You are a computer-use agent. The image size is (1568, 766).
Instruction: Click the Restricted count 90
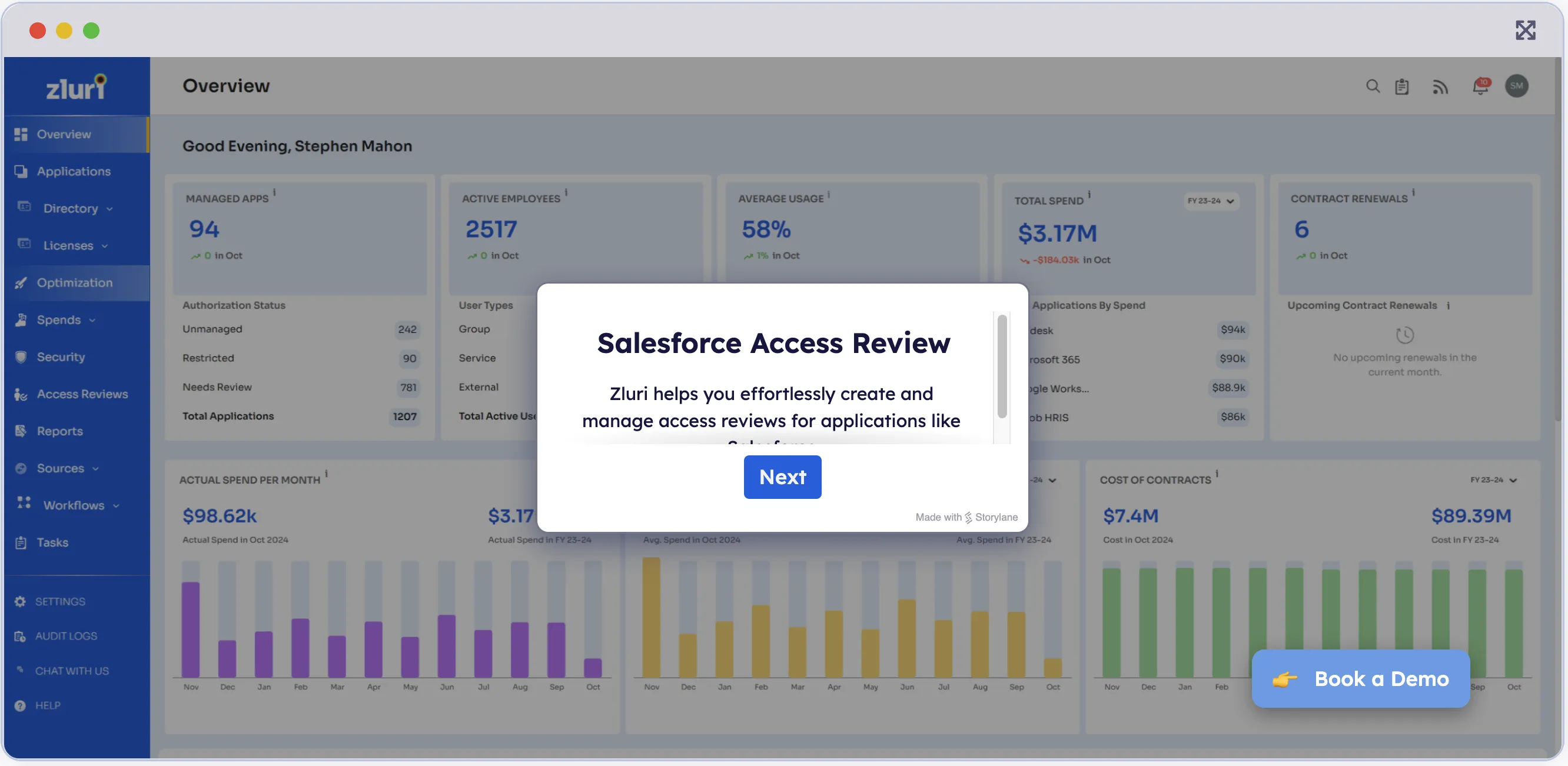[x=410, y=358]
